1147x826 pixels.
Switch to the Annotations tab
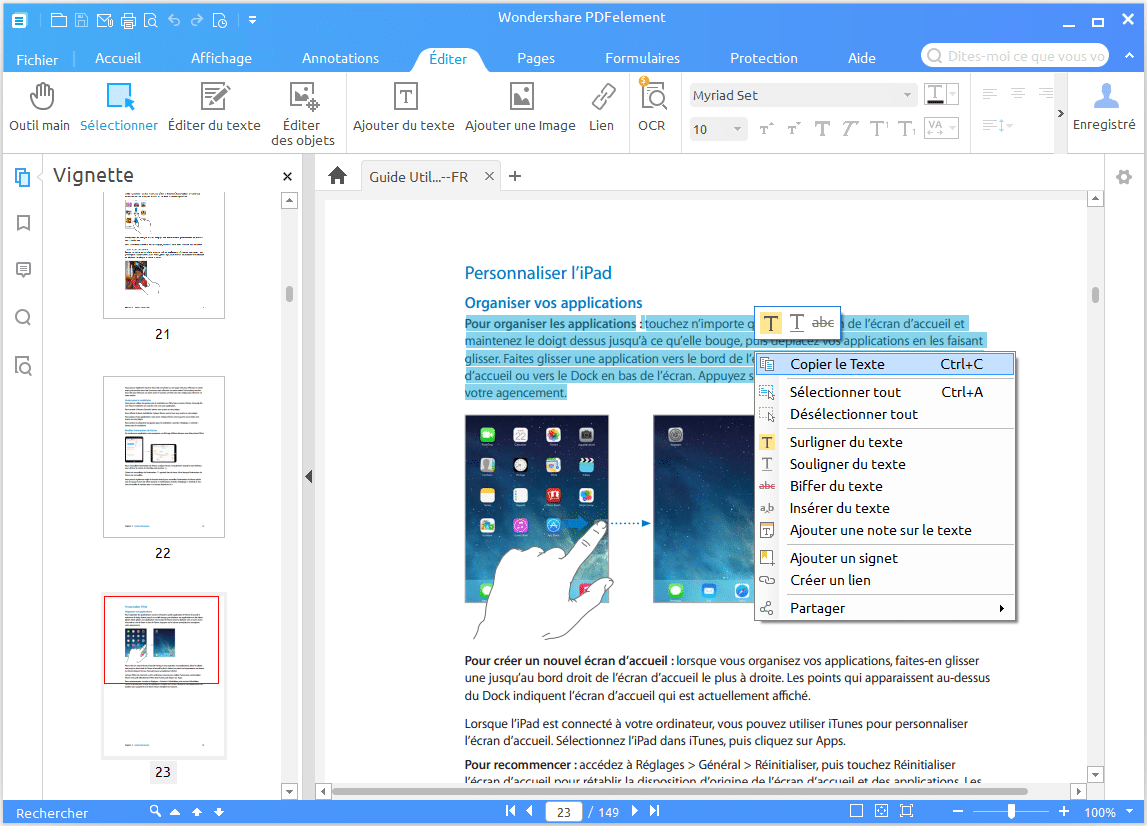(x=340, y=59)
